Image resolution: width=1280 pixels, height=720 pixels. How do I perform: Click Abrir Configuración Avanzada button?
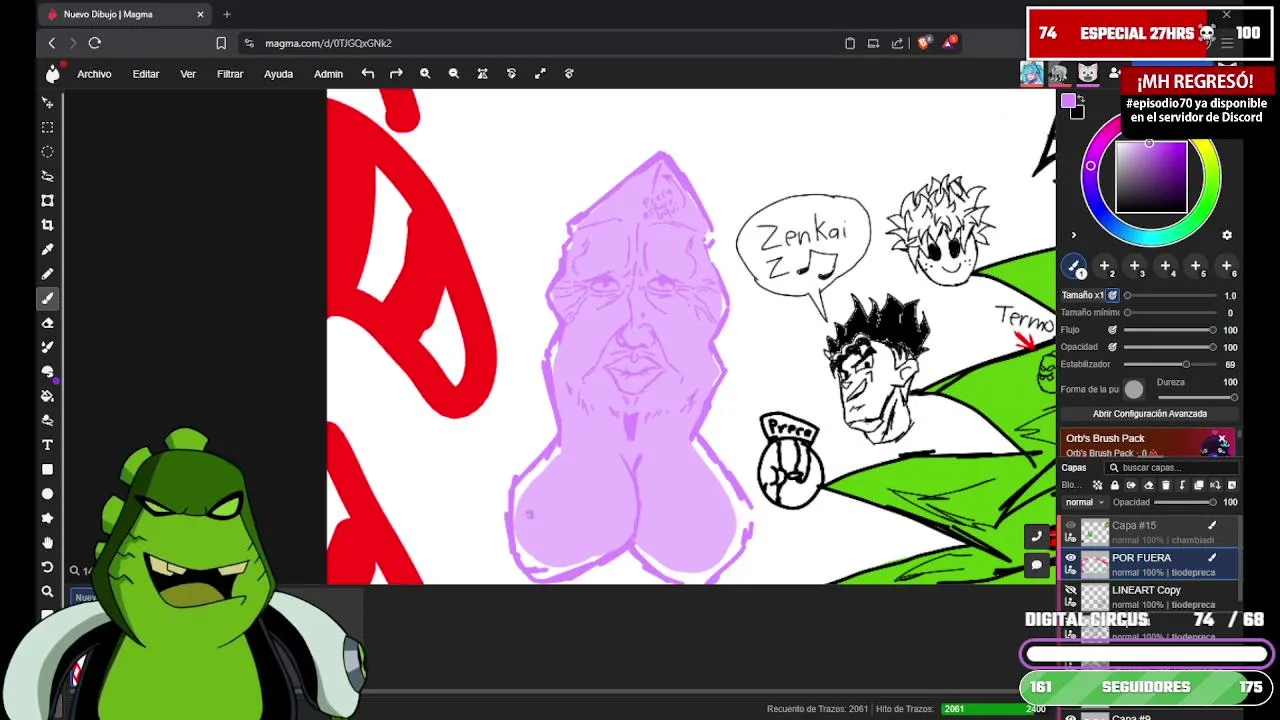pyautogui.click(x=1150, y=414)
